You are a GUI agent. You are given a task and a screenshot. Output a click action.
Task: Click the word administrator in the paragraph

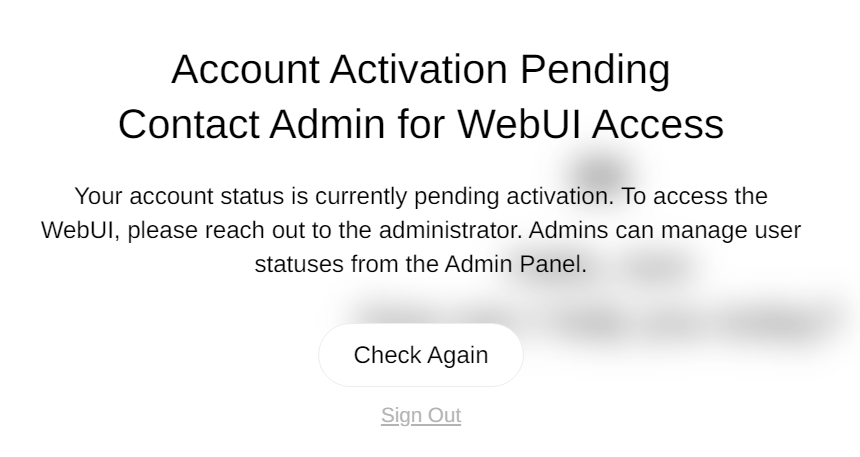[450, 230]
